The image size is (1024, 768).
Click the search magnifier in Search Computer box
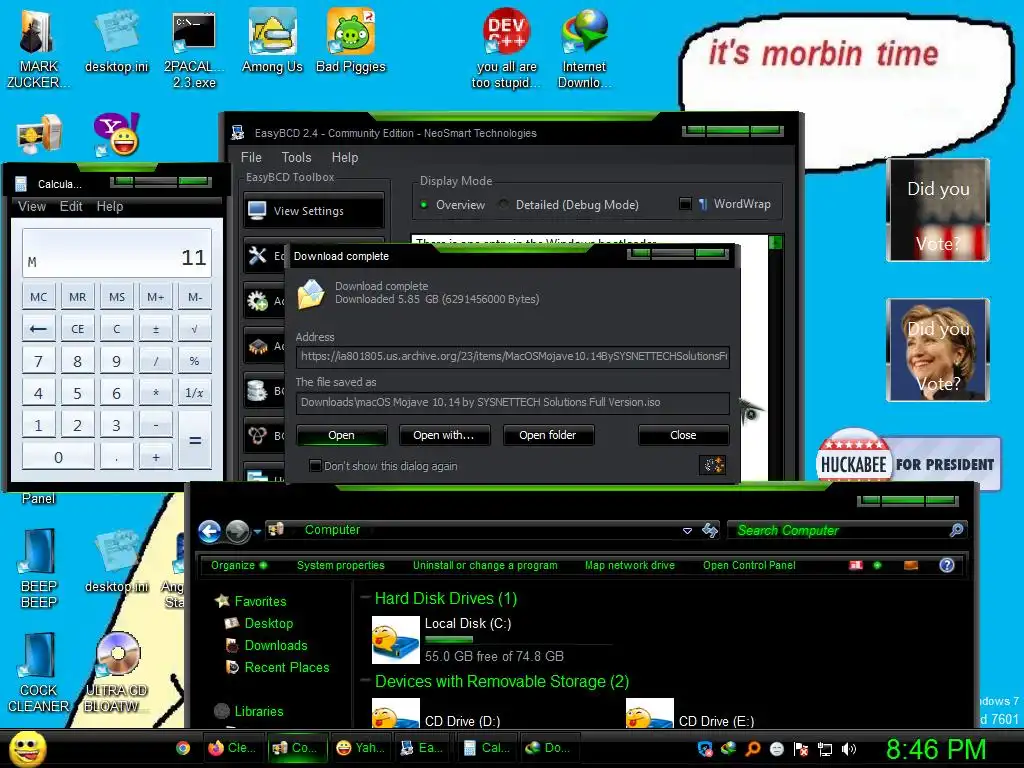[x=956, y=530]
